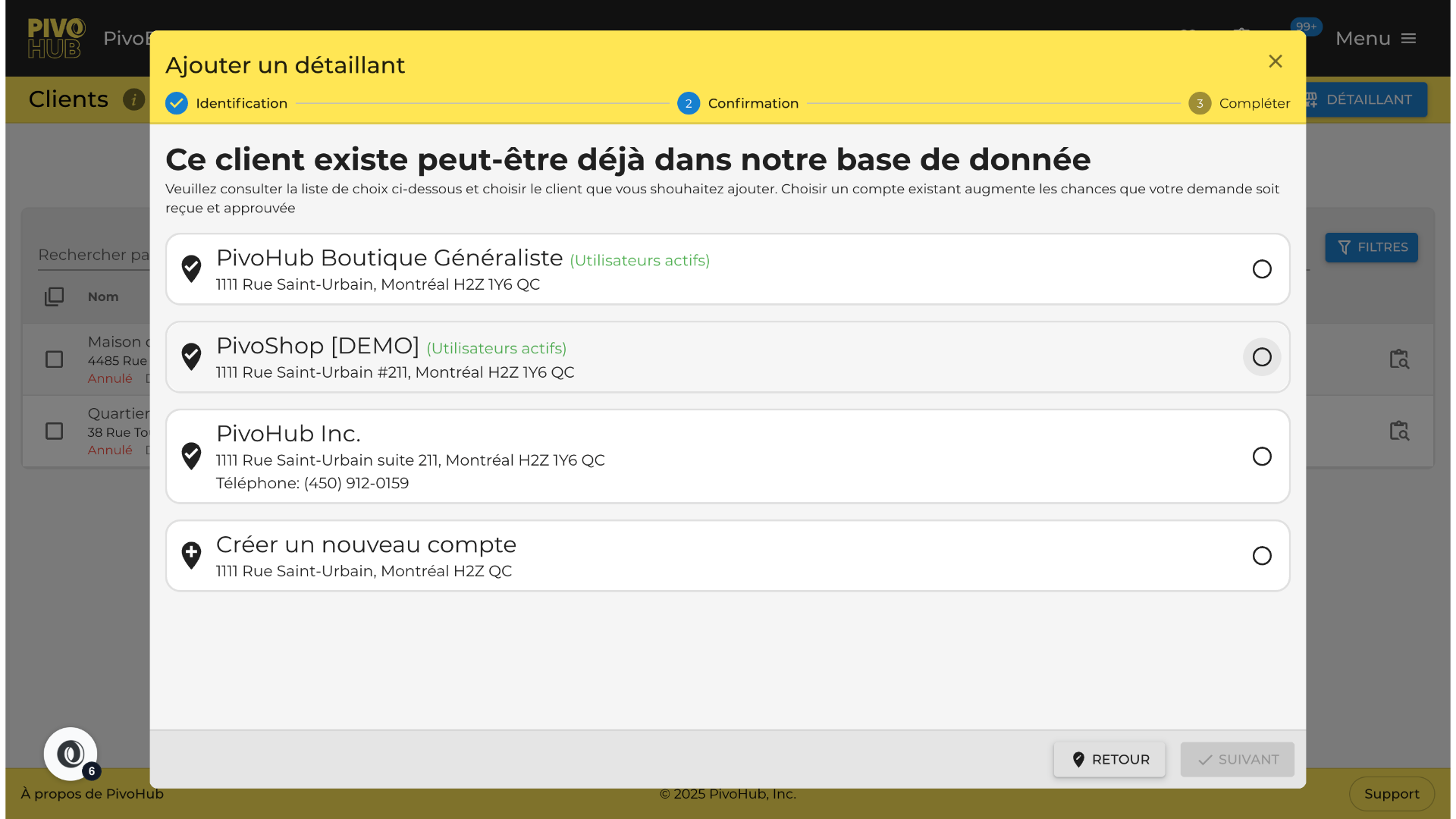This screenshot has height=819, width=1456.
Task: Click the Support button
Action: pos(1391,793)
